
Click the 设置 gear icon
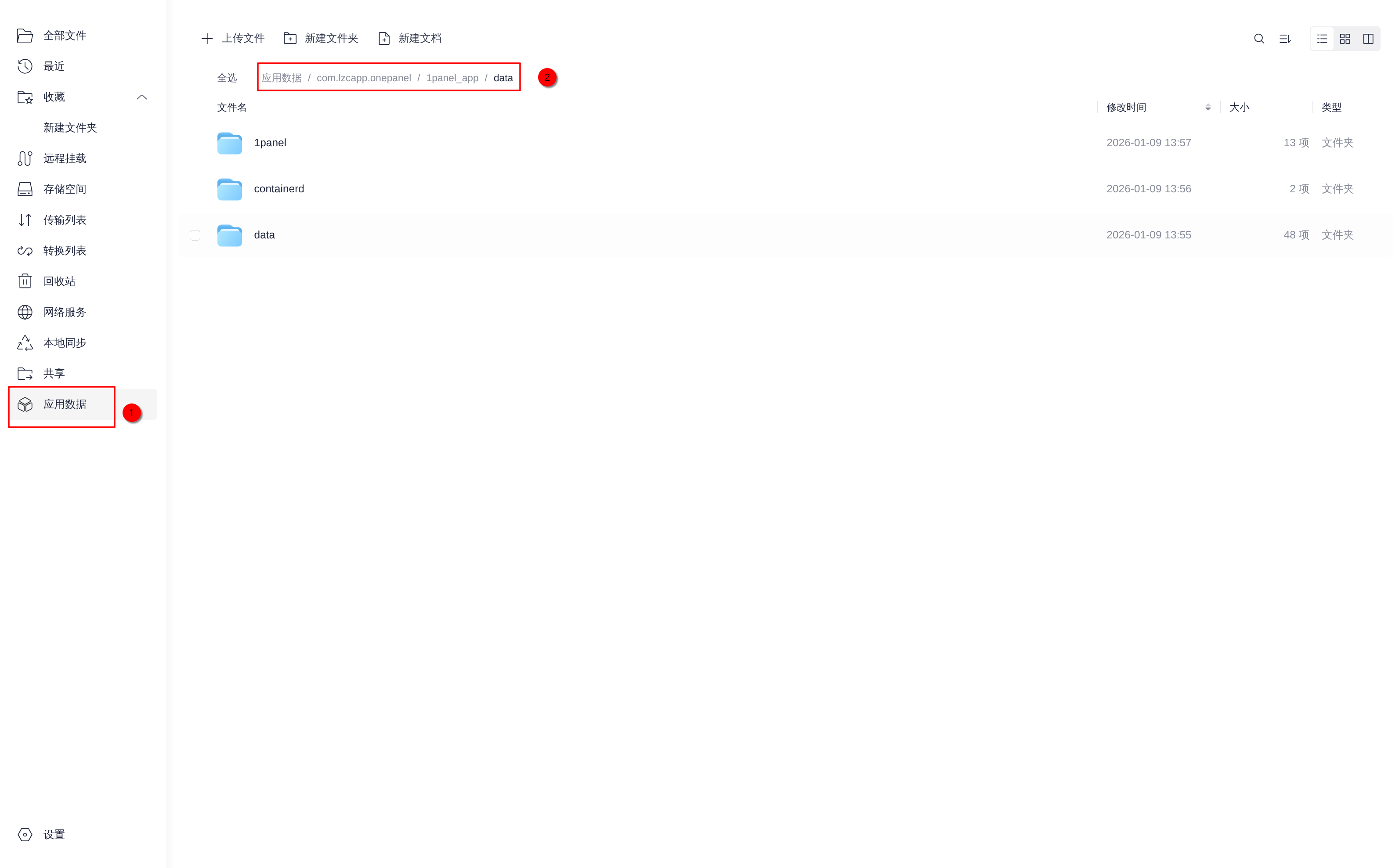[x=25, y=834]
